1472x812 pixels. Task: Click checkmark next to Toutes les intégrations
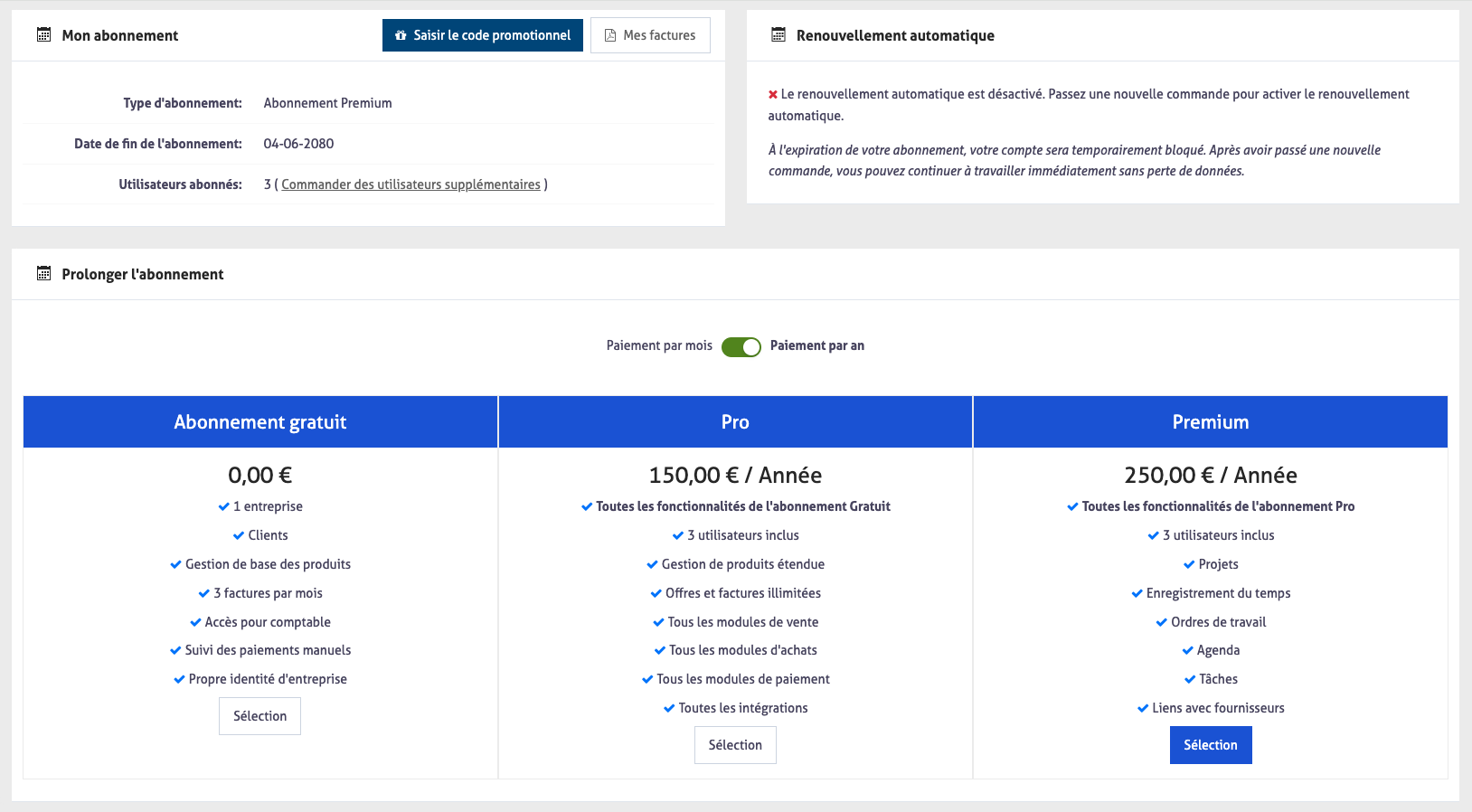(x=669, y=708)
